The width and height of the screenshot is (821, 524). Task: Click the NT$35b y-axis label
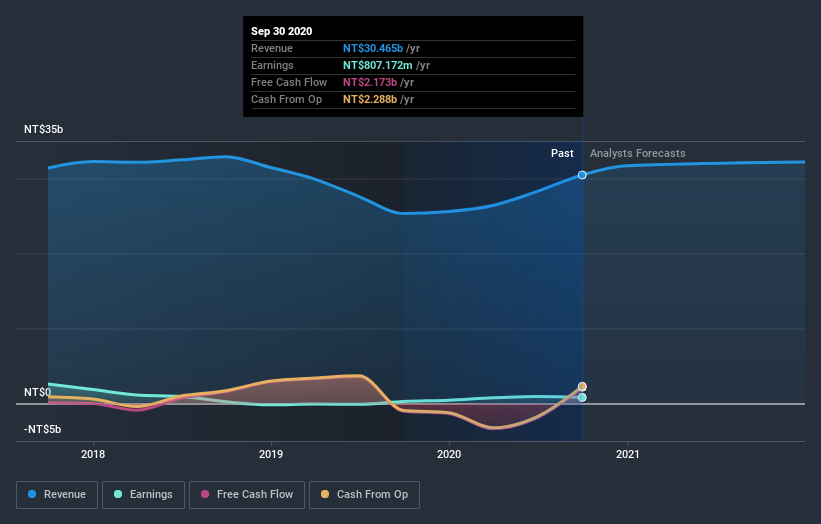click(x=43, y=129)
